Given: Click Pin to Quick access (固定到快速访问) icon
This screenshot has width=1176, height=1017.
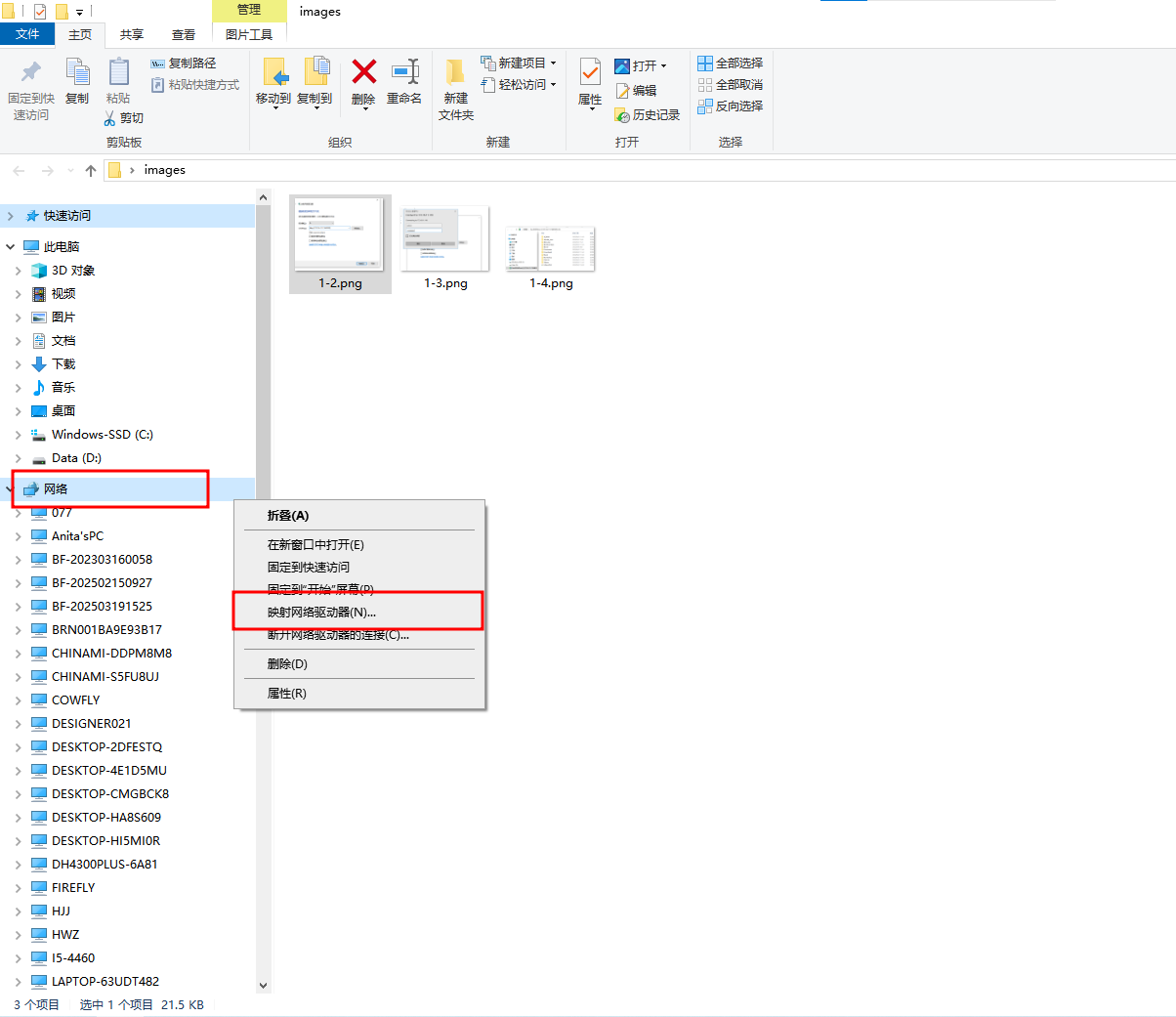Looking at the screenshot, I should click(30, 74).
